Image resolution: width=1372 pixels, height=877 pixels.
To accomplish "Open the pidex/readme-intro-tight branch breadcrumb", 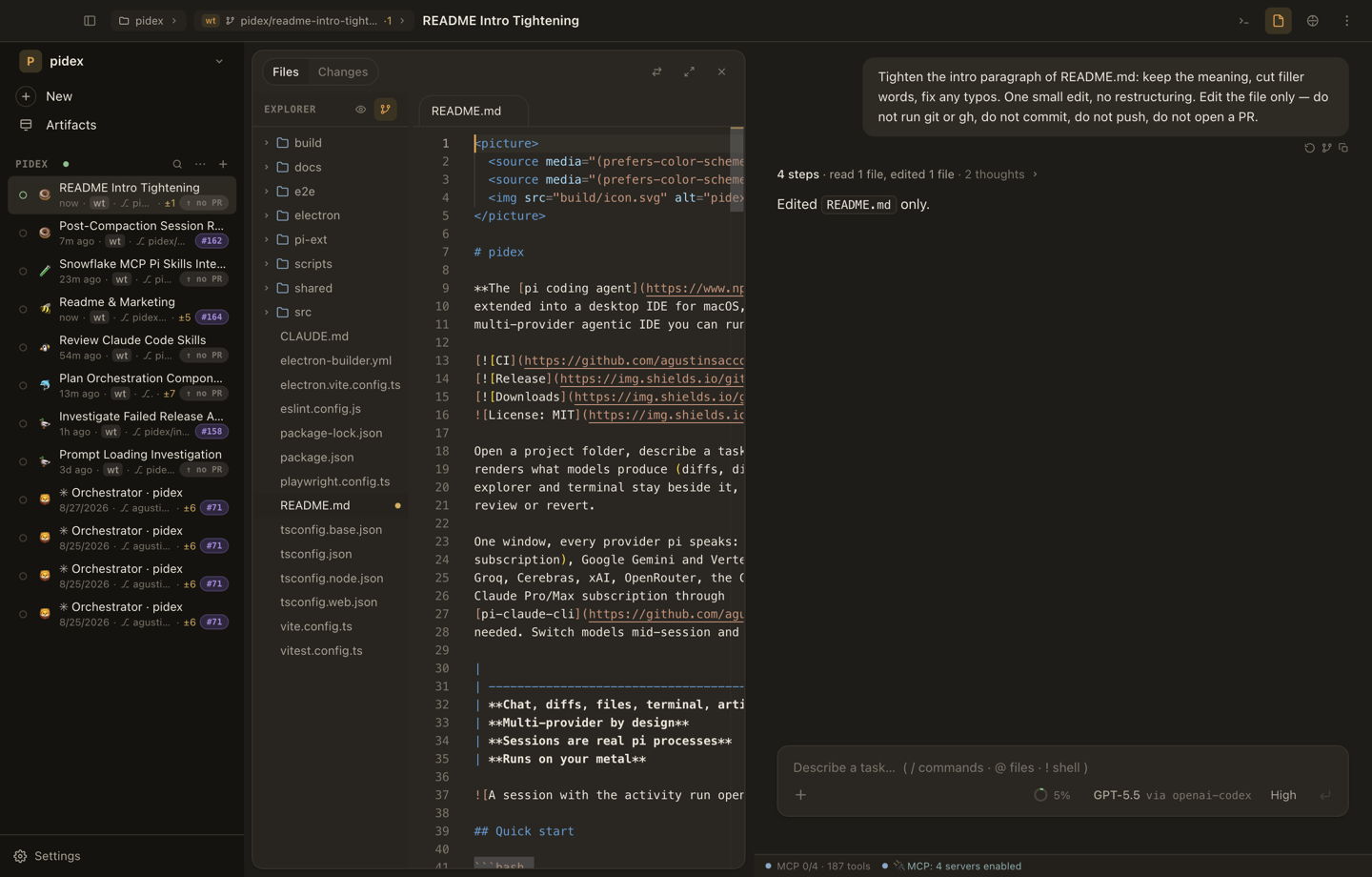I will coord(304,21).
